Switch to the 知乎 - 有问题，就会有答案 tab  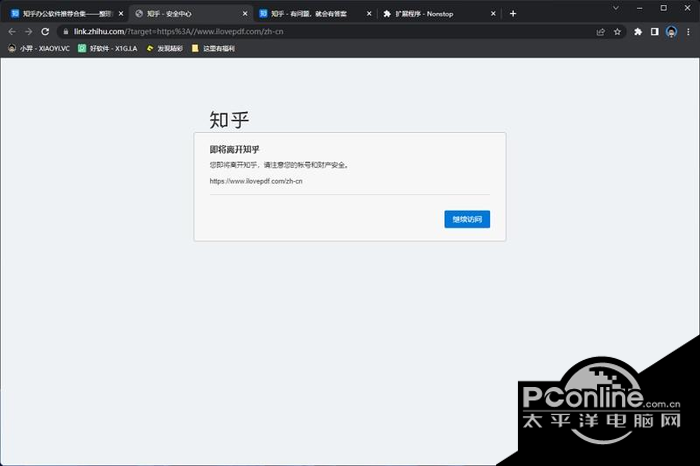click(x=315, y=14)
